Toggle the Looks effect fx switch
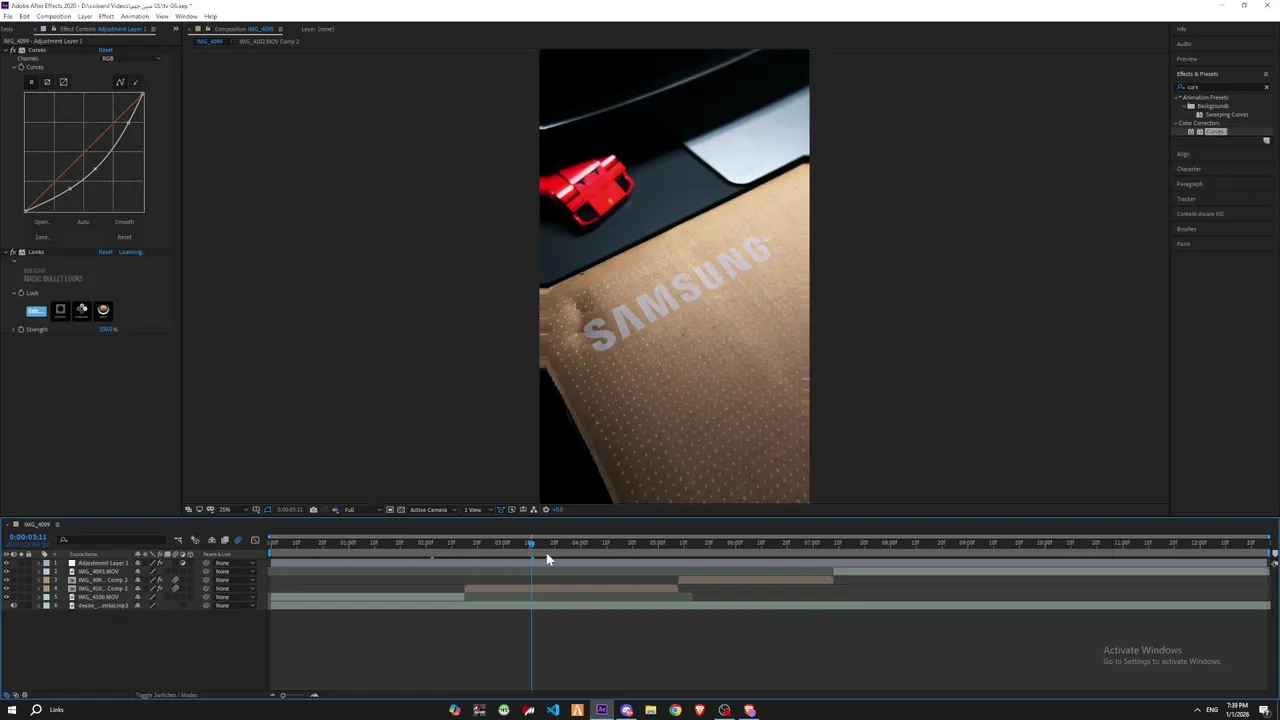The height and width of the screenshot is (720, 1280). pyautogui.click(x=14, y=252)
